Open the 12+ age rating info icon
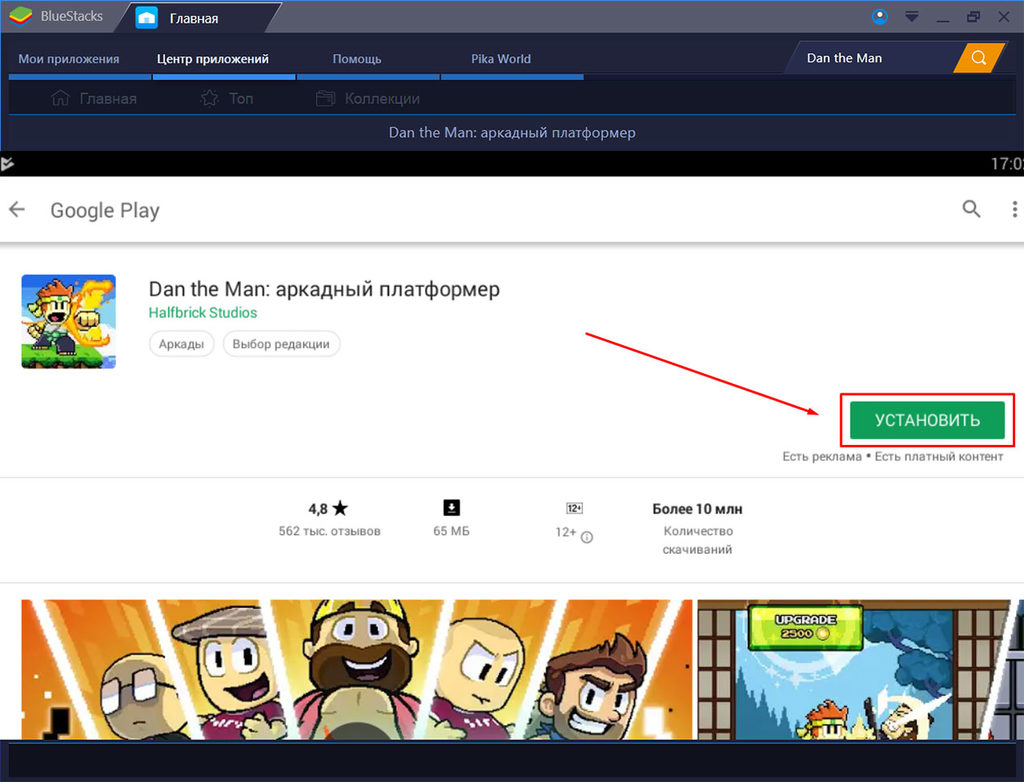The width and height of the screenshot is (1024, 782). coord(586,538)
